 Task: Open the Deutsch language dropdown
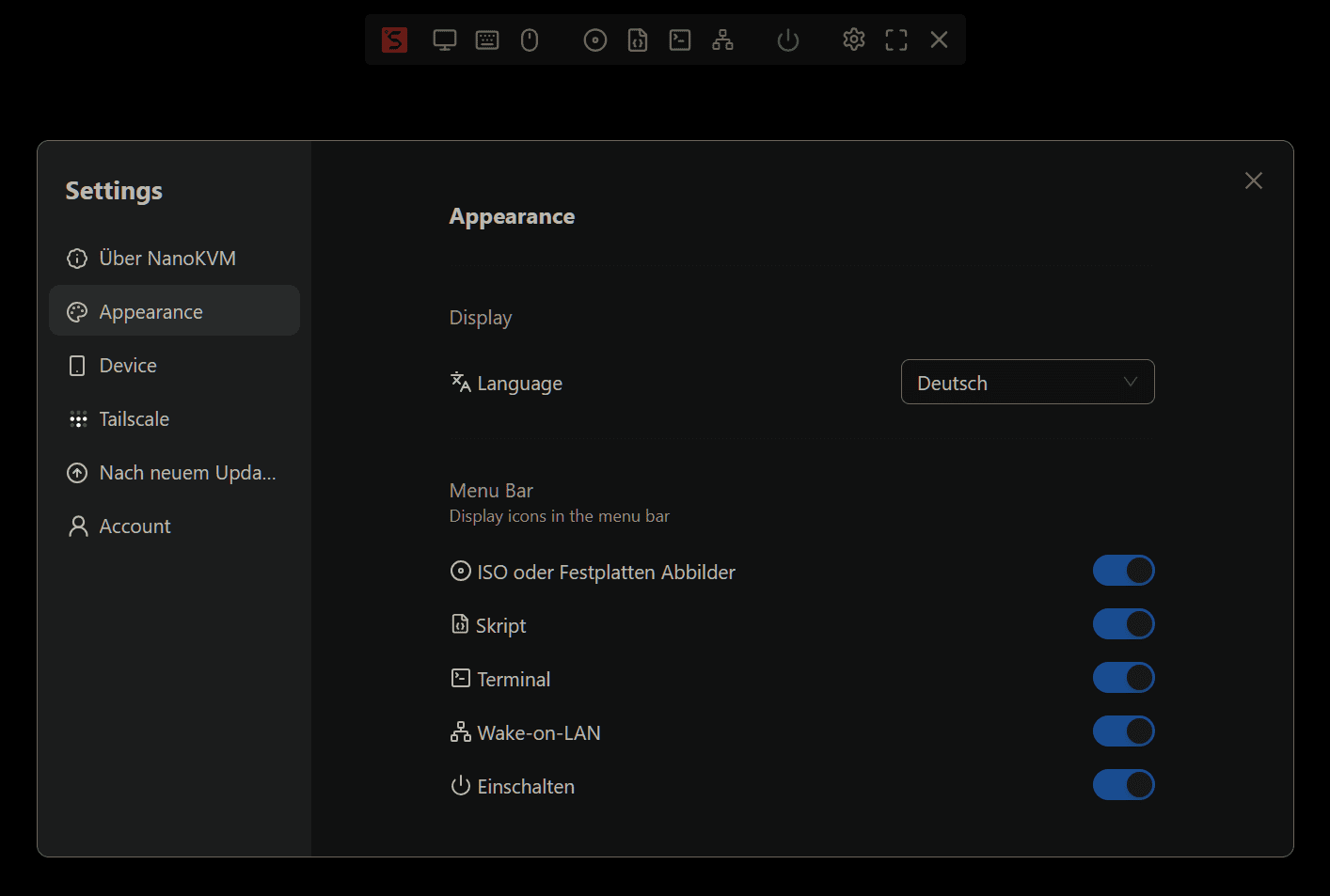point(1027,382)
